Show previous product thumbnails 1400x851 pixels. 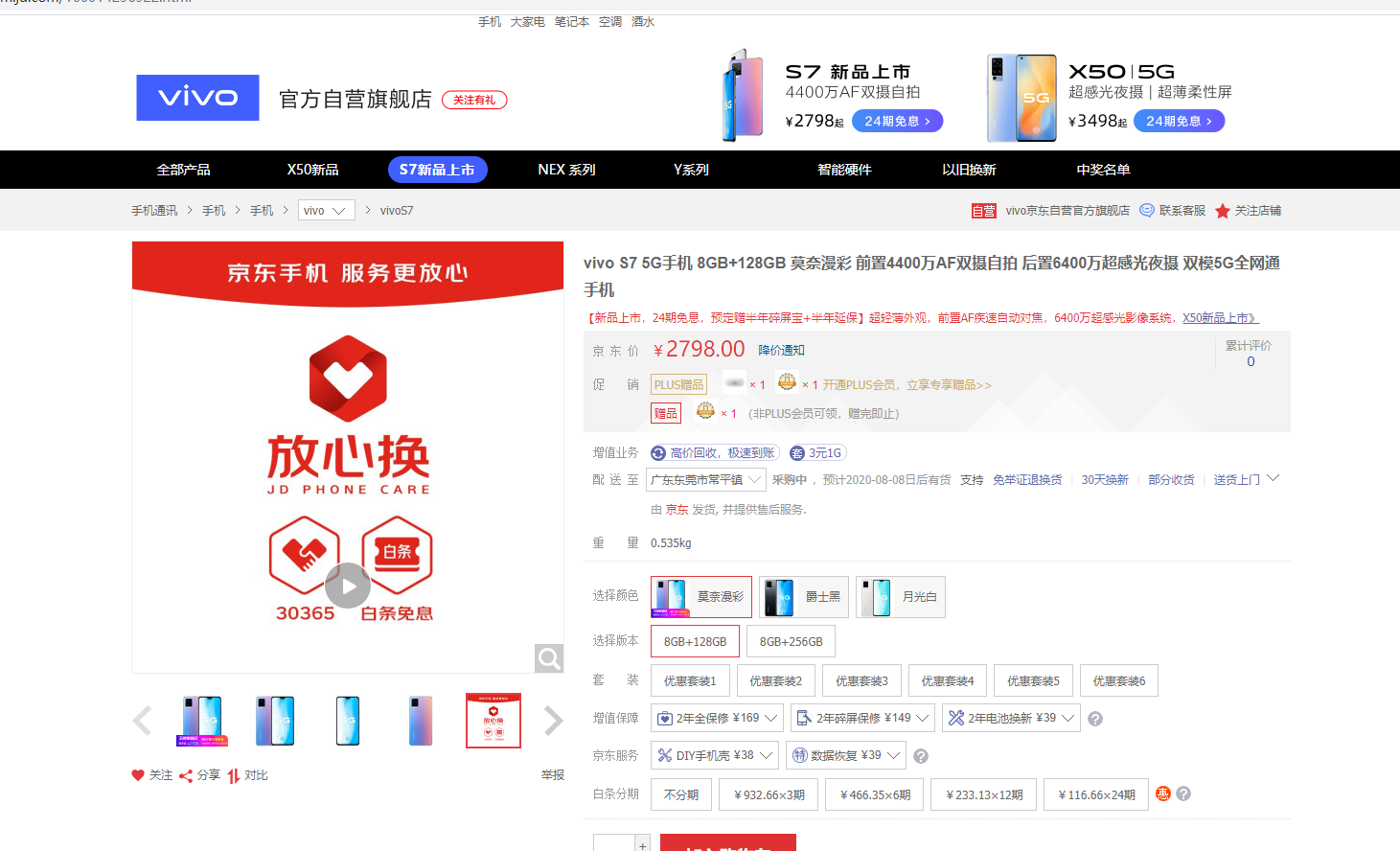pyautogui.click(x=142, y=721)
